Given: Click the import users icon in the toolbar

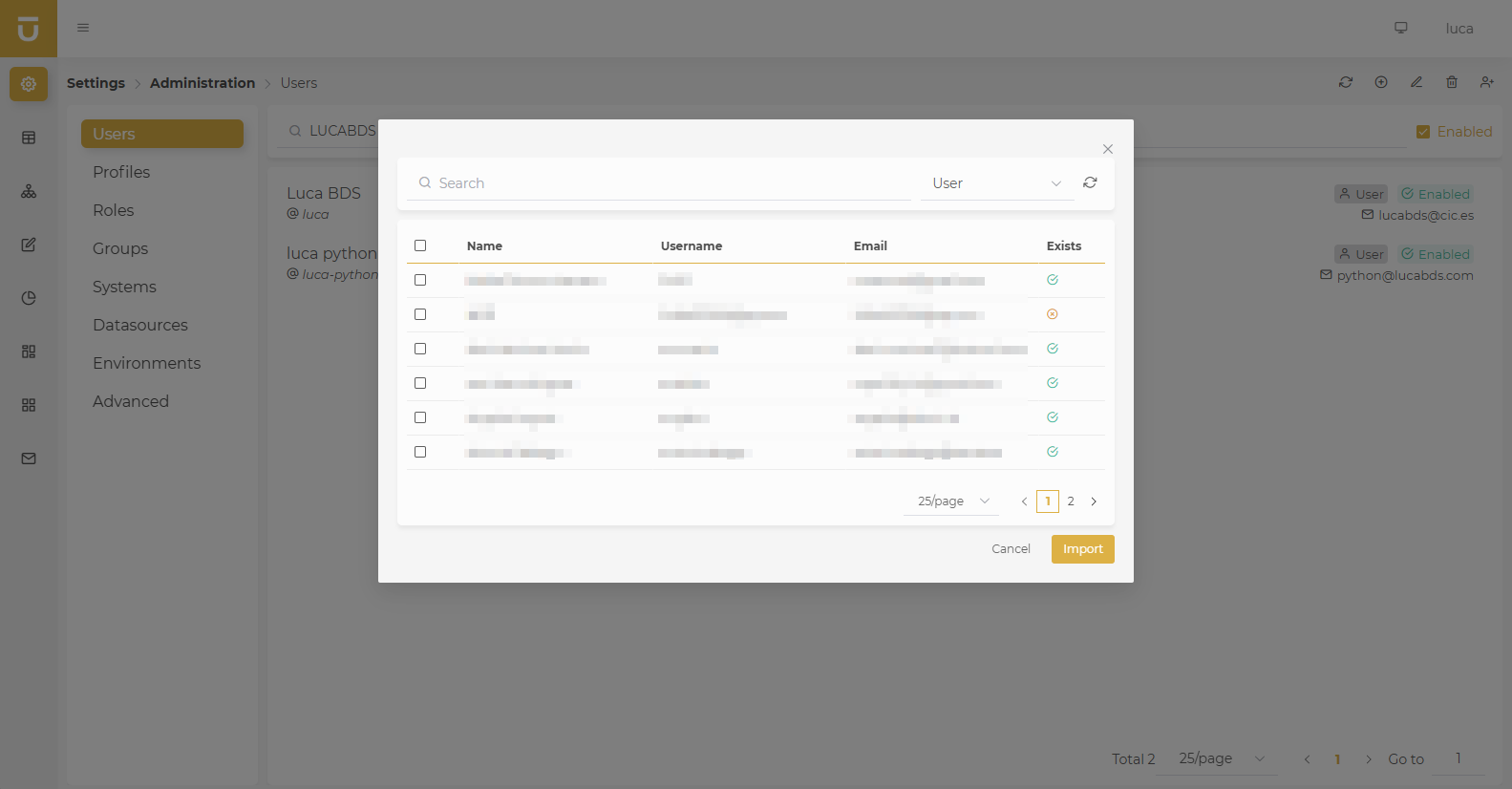Looking at the screenshot, I should click(1487, 82).
